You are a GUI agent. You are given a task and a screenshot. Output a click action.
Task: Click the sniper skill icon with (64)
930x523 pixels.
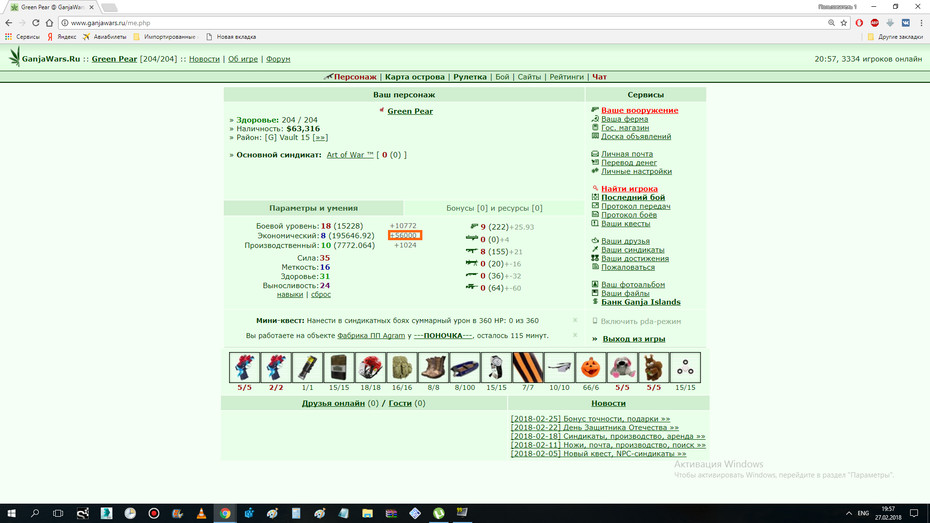[472, 287]
